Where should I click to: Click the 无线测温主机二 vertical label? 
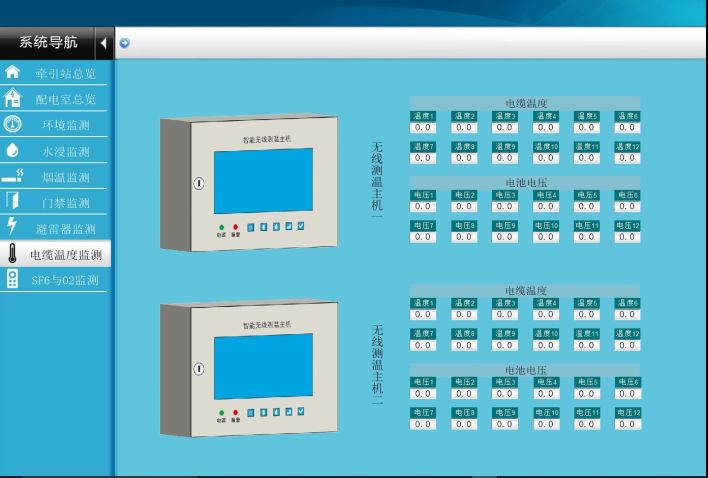click(x=377, y=364)
